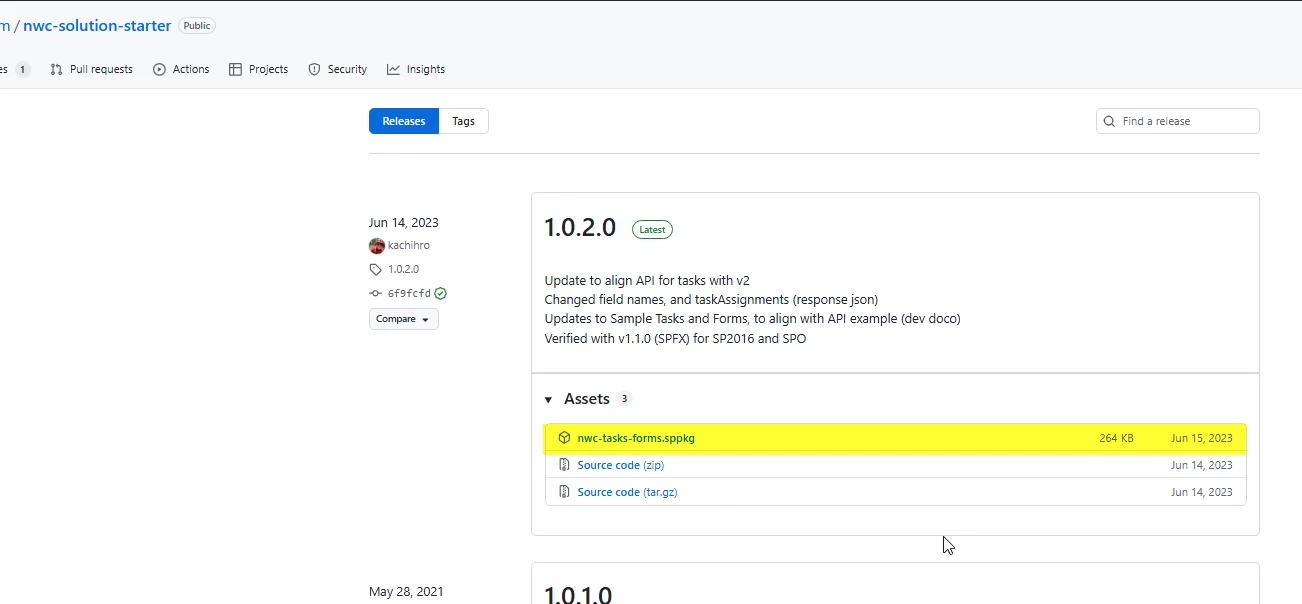The image size is (1302, 604).
Task: Click the commit icon beside 6f9fcfd
Action: click(x=376, y=293)
